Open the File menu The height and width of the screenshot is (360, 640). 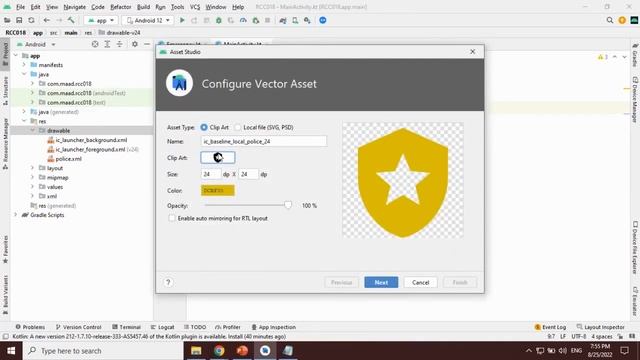point(20,7)
